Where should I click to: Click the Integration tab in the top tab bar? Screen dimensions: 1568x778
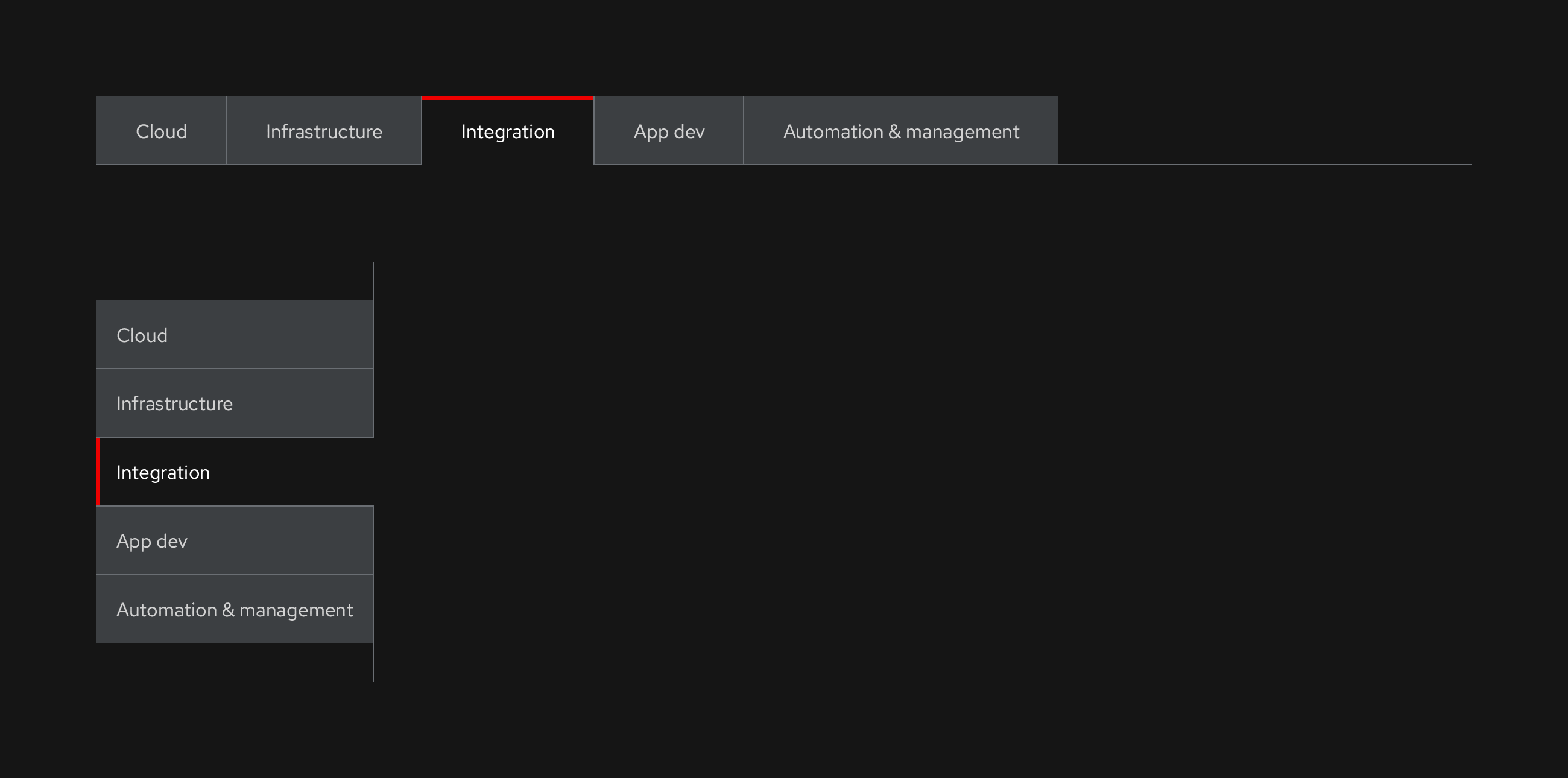(507, 130)
